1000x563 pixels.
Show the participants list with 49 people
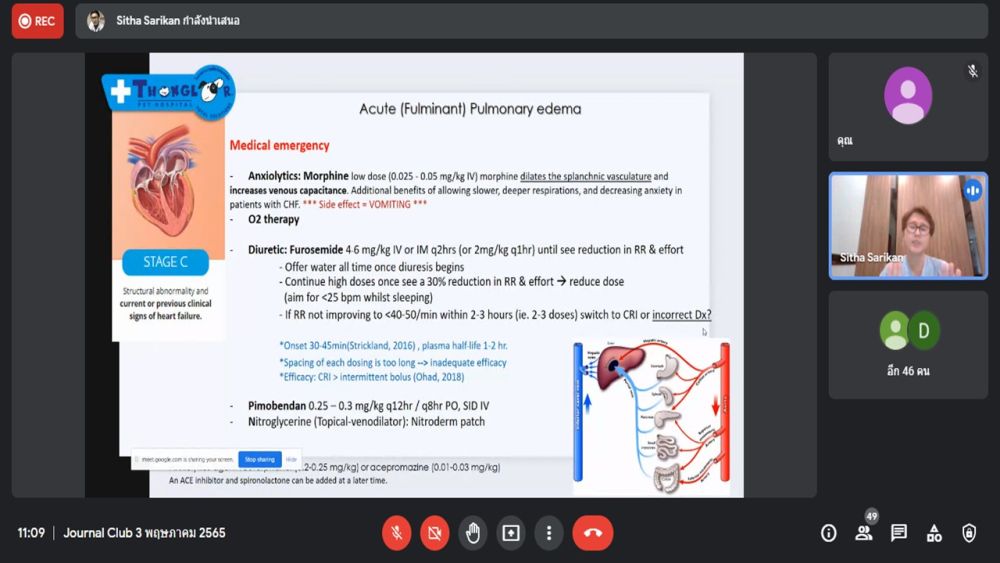click(x=864, y=533)
